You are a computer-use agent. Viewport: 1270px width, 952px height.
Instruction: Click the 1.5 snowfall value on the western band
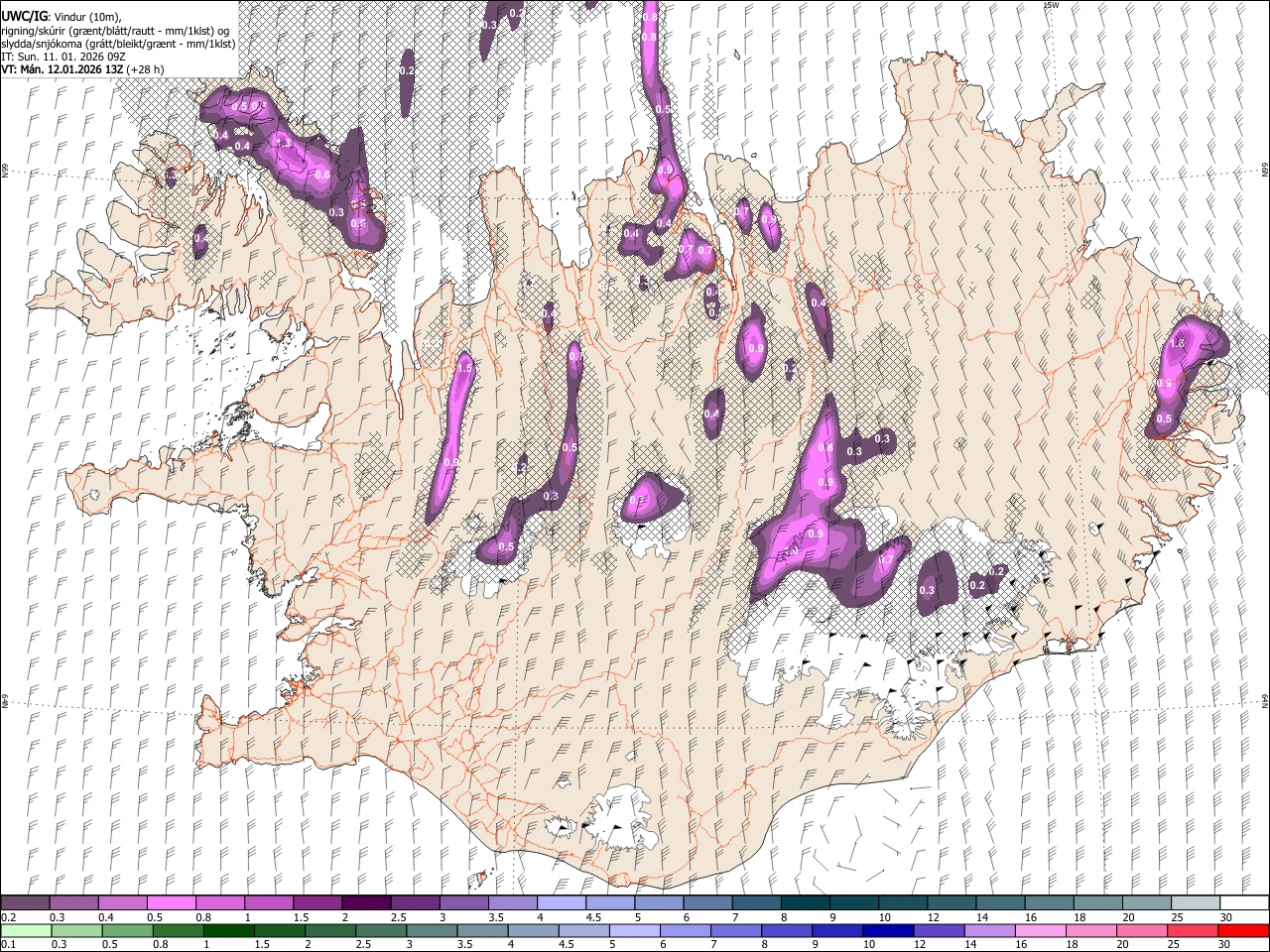coord(464,368)
